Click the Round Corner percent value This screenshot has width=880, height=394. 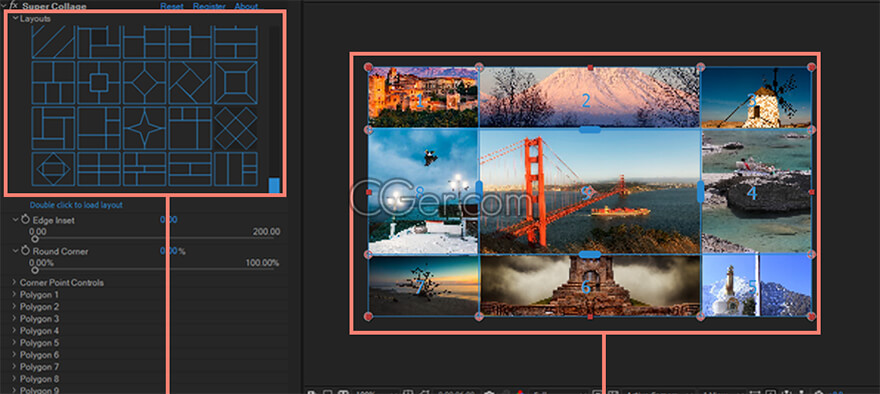pos(173,251)
